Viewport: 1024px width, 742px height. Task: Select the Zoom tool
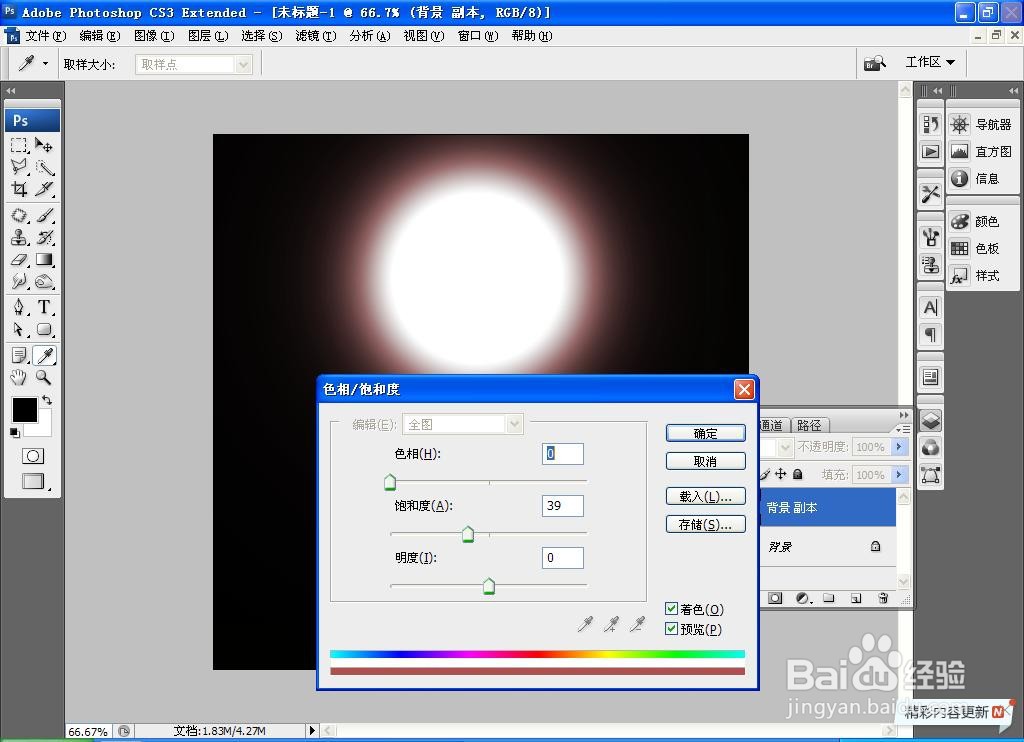pos(42,378)
